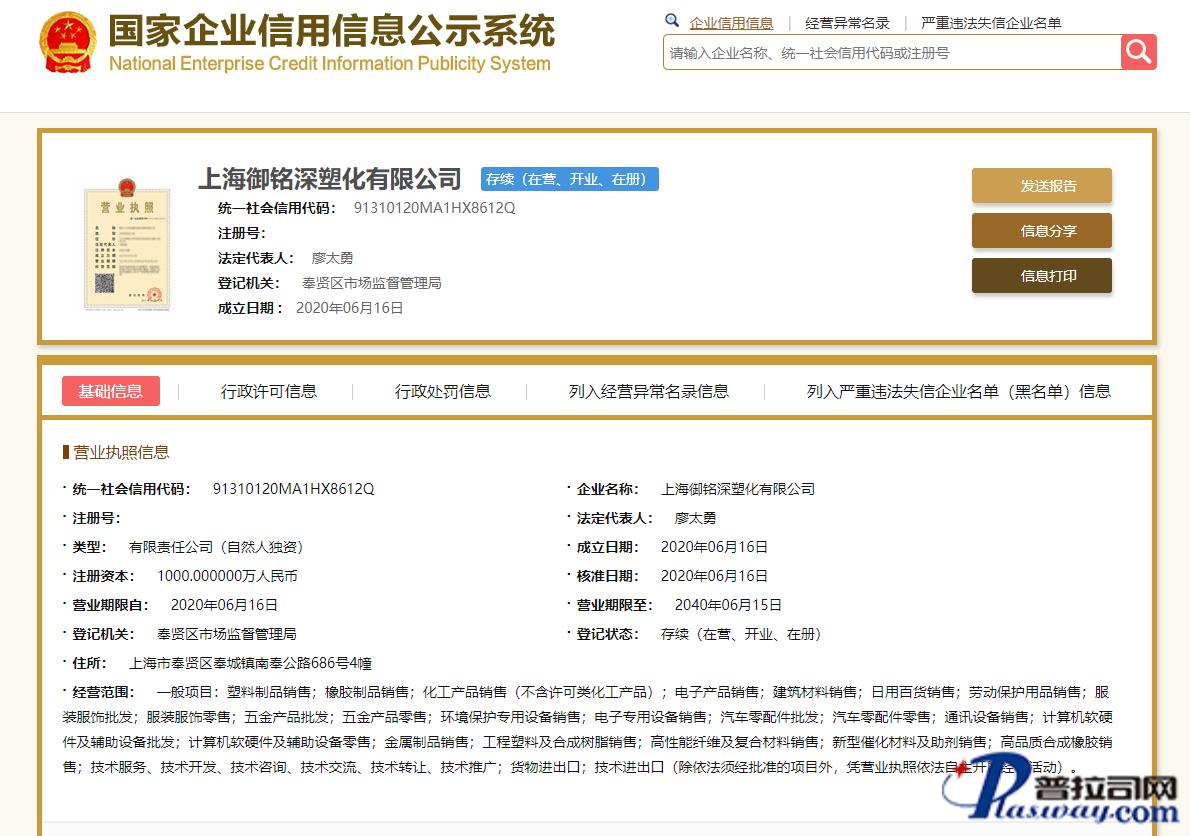Open the 经营异常名录 link
The height and width of the screenshot is (836, 1190).
tap(847, 24)
